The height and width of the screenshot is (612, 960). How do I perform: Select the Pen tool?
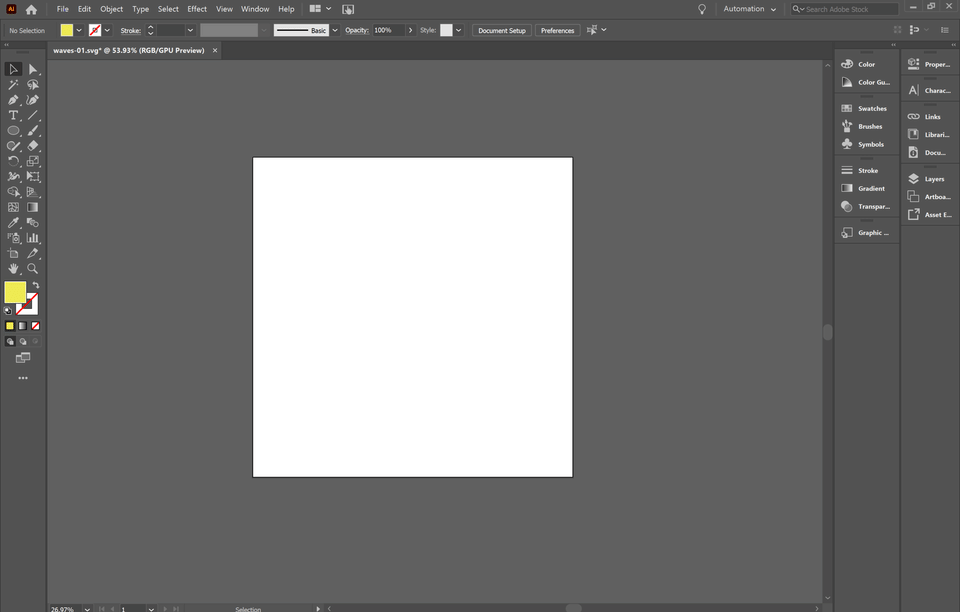[13, 99]
